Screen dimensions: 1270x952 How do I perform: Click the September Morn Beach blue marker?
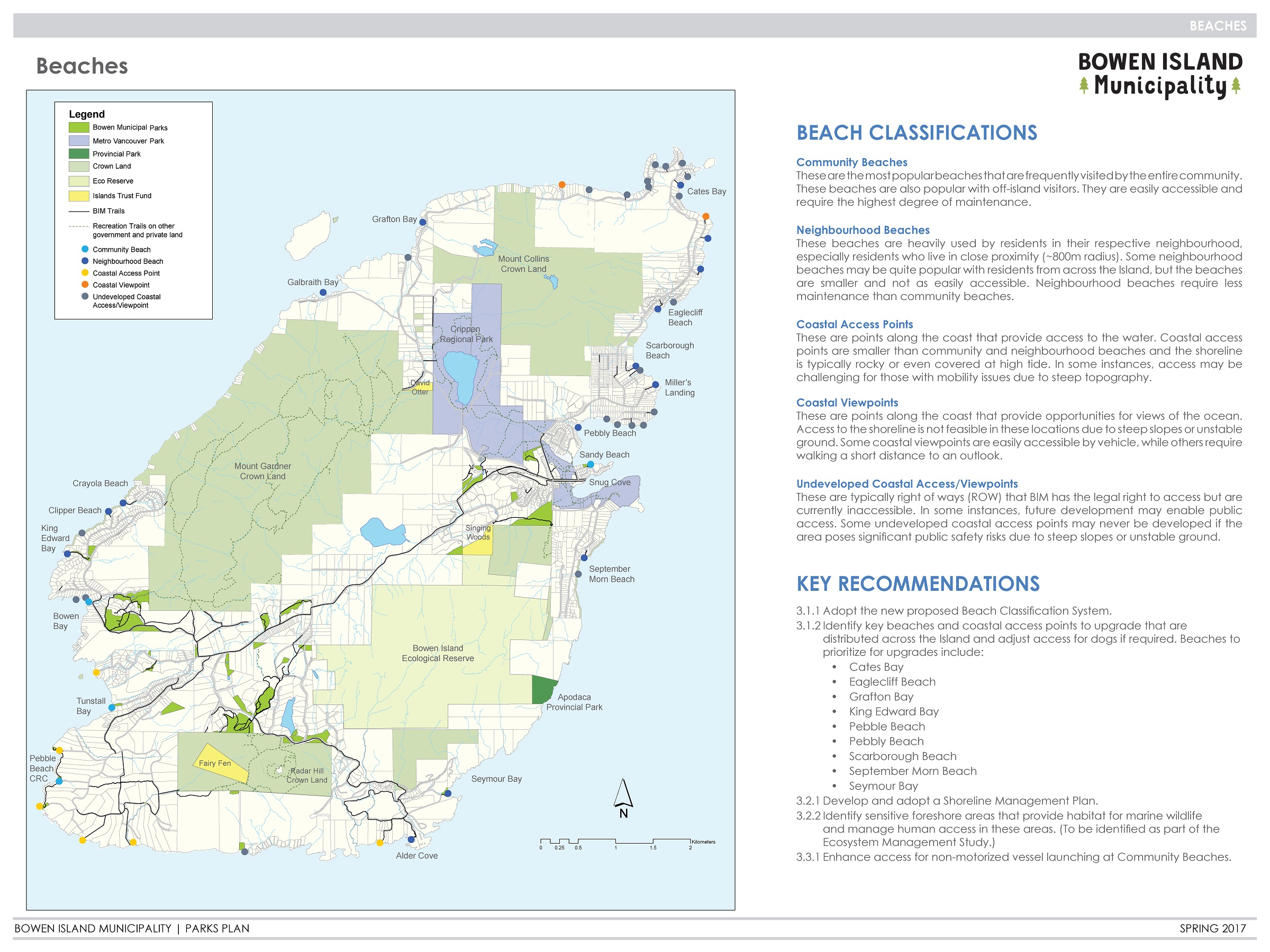pyautogui.click(x=584, y=558)
